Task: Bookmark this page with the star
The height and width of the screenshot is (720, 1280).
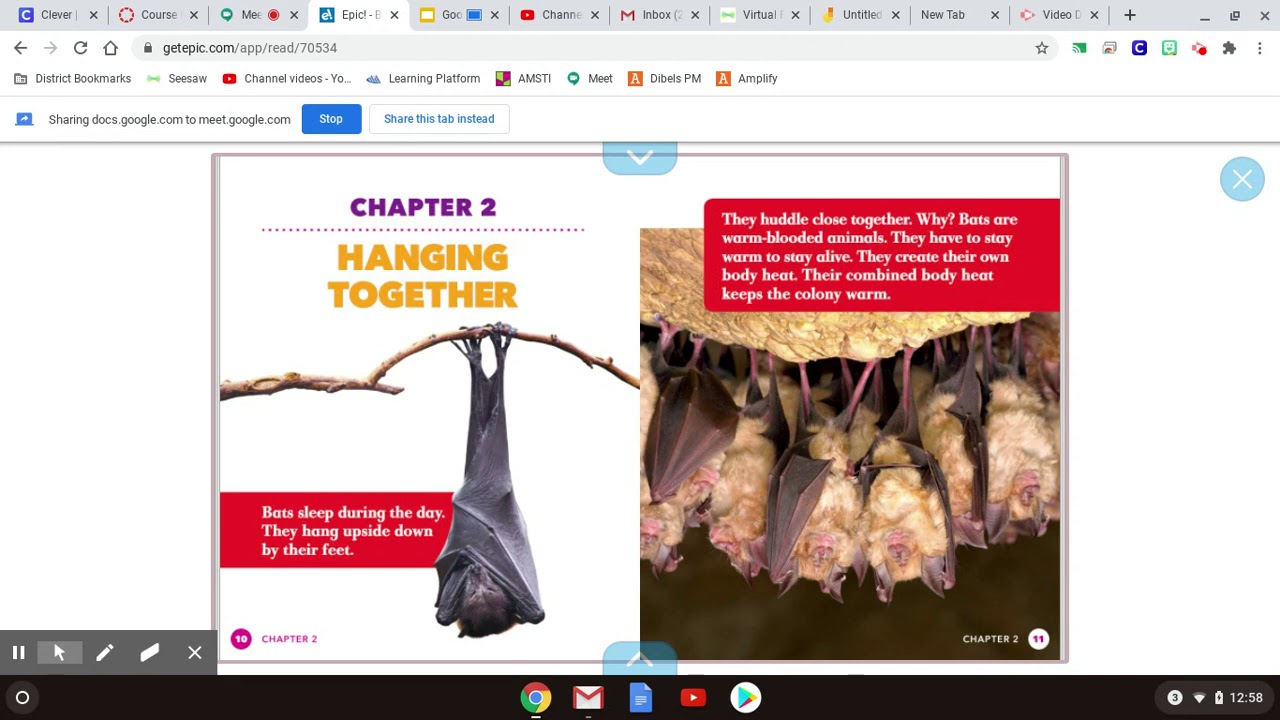Action: tap(1042, 48)
